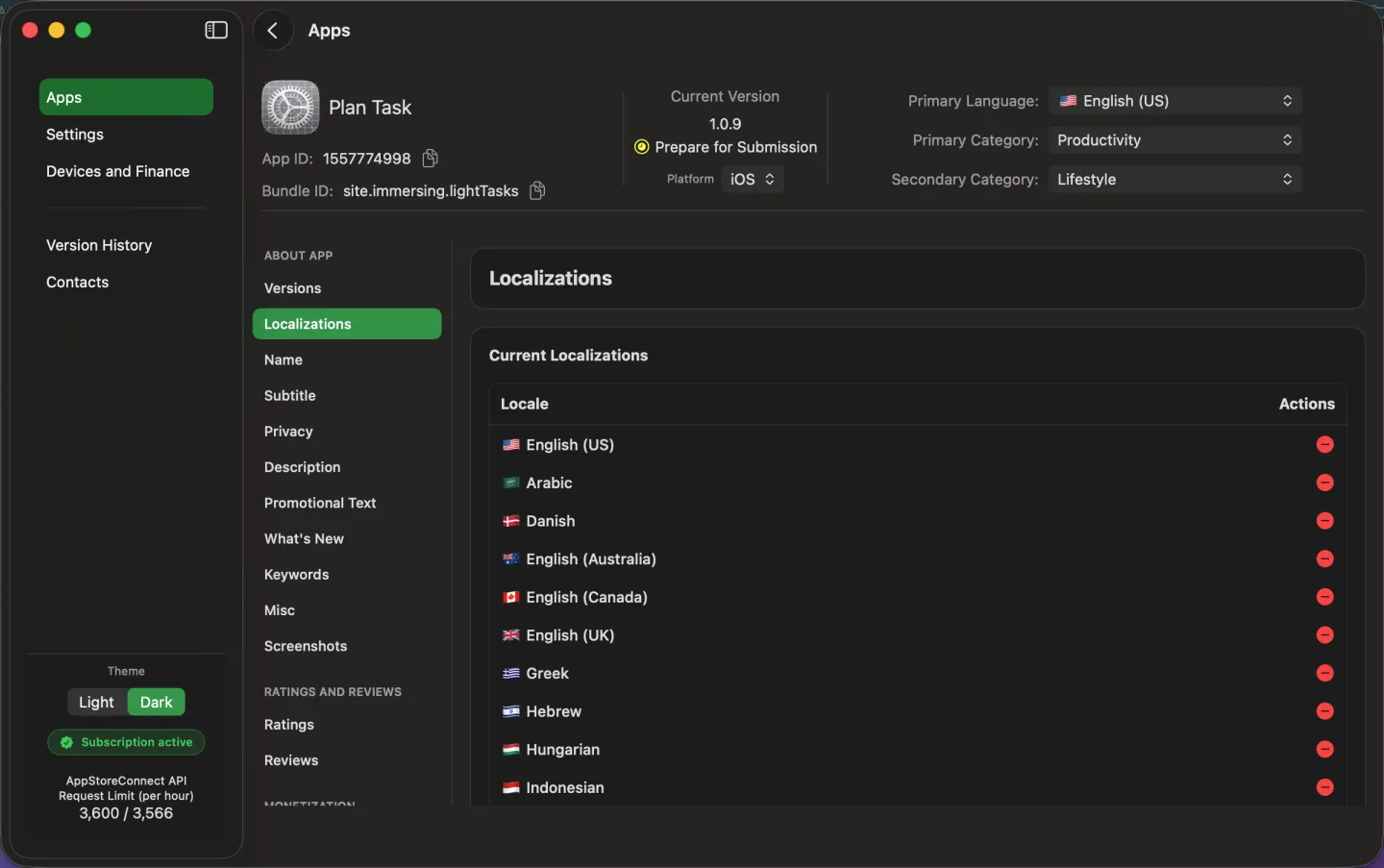Viewport: 1384px width, 868px height.
Task: Select Apps in the sidebar
Action: tap(126, 97)
